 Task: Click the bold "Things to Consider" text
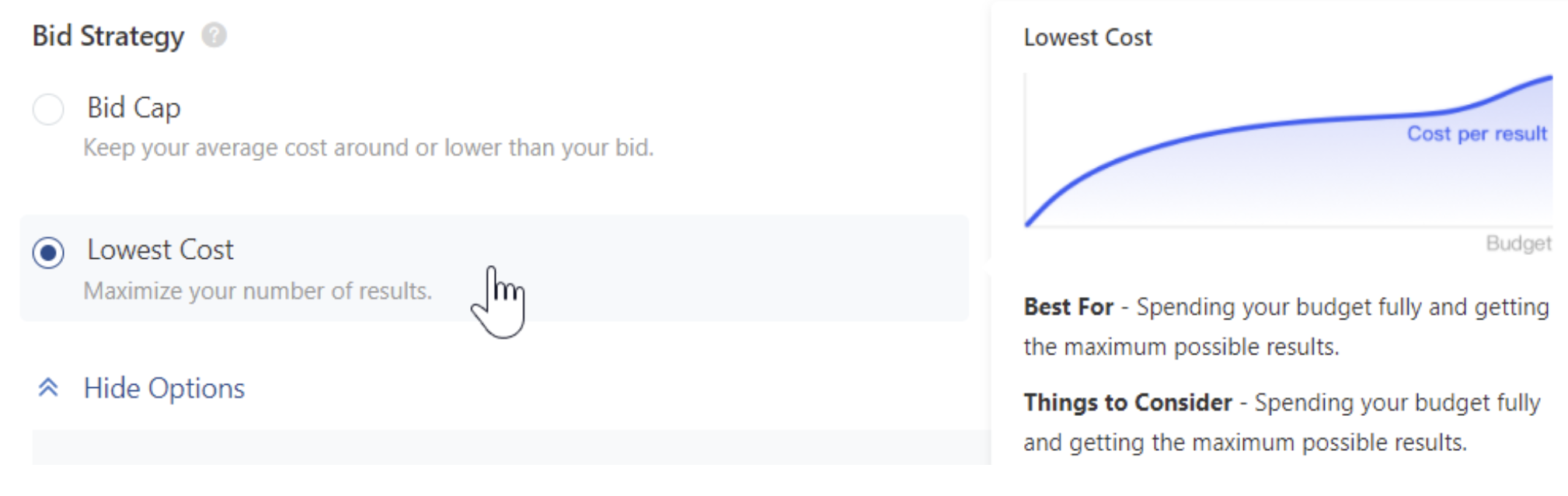pyautogui.click(x=1127, y=403)
